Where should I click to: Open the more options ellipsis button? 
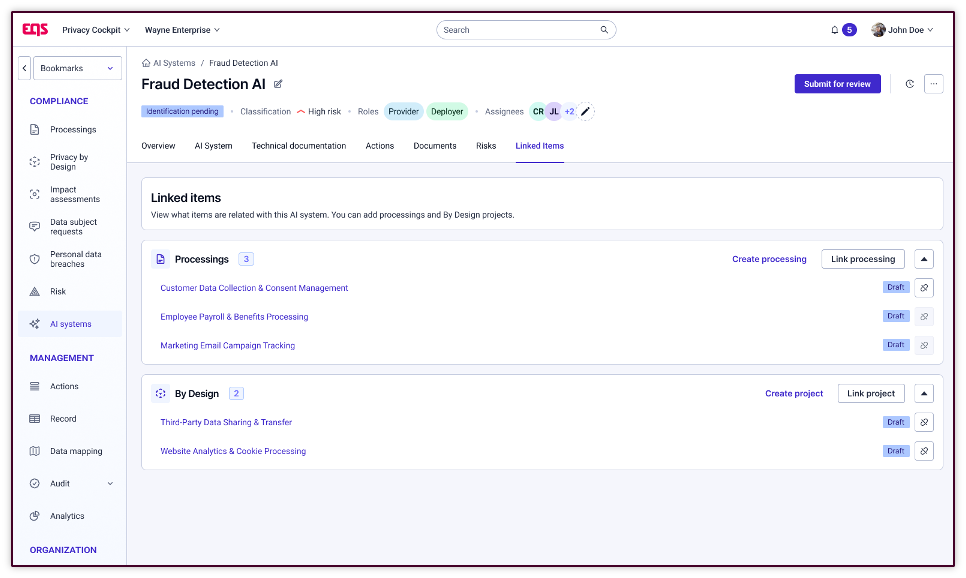pos(933,84)
